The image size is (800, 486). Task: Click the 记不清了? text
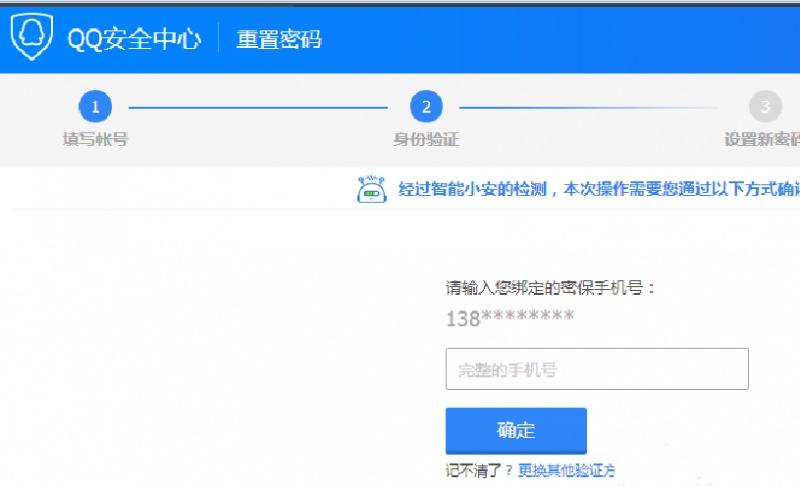(479, 470)
